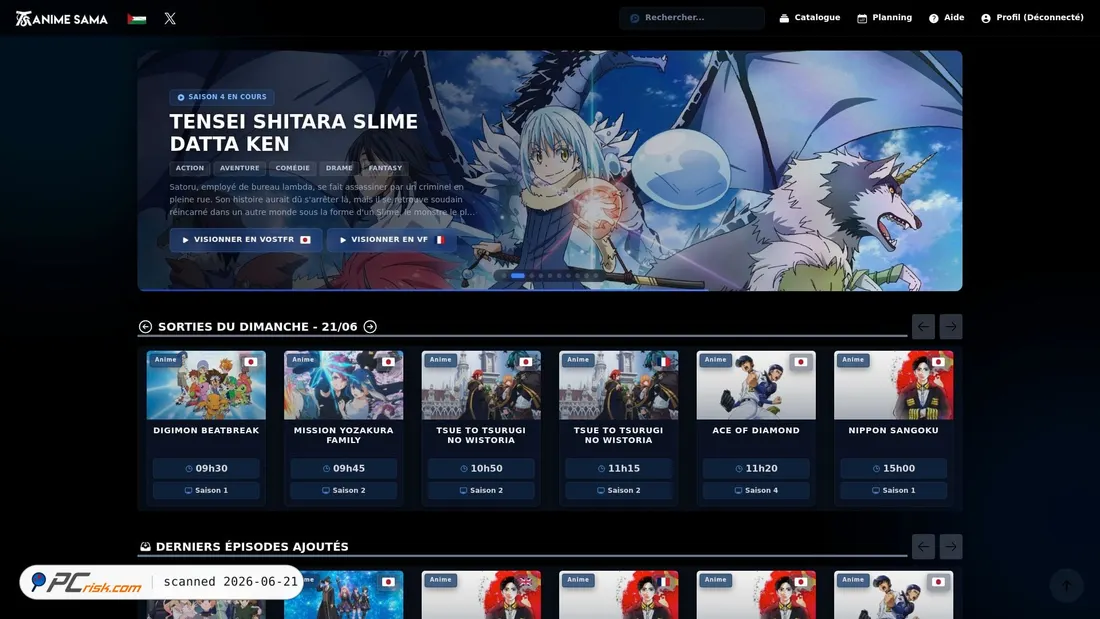Click Saison 2 label on Mission Yozakura Family
1100x619 pixels.
[344, 491]
